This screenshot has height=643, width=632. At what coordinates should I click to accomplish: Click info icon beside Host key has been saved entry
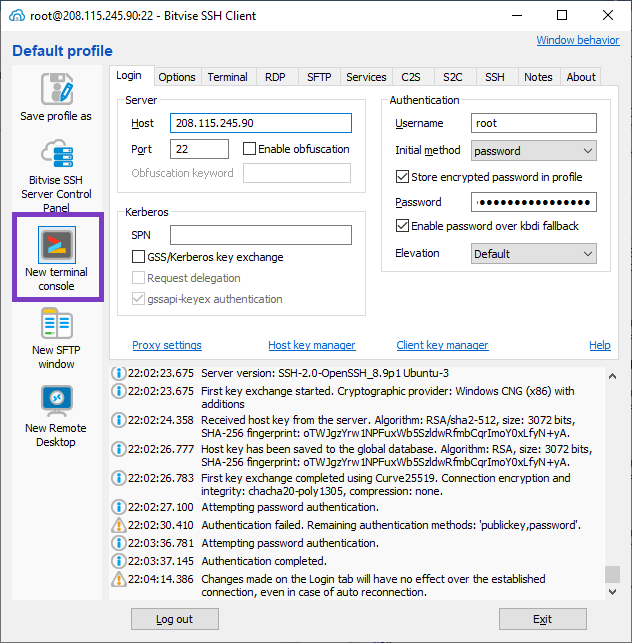[x=119, y=449]
